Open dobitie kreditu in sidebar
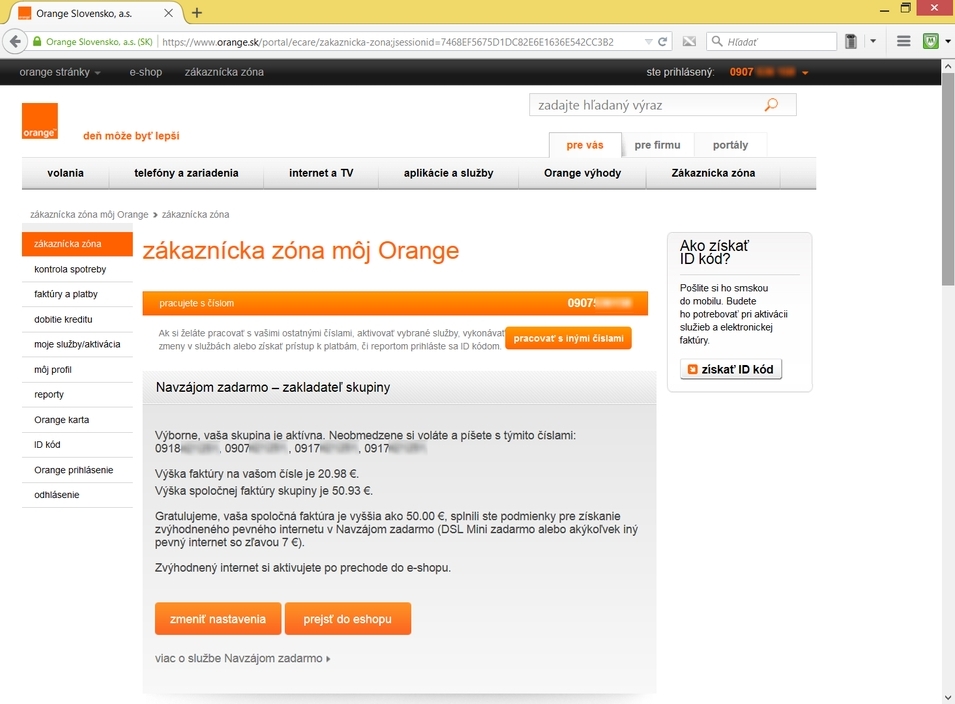The width and height of the screenshot is (955, 704). point(77,319)
